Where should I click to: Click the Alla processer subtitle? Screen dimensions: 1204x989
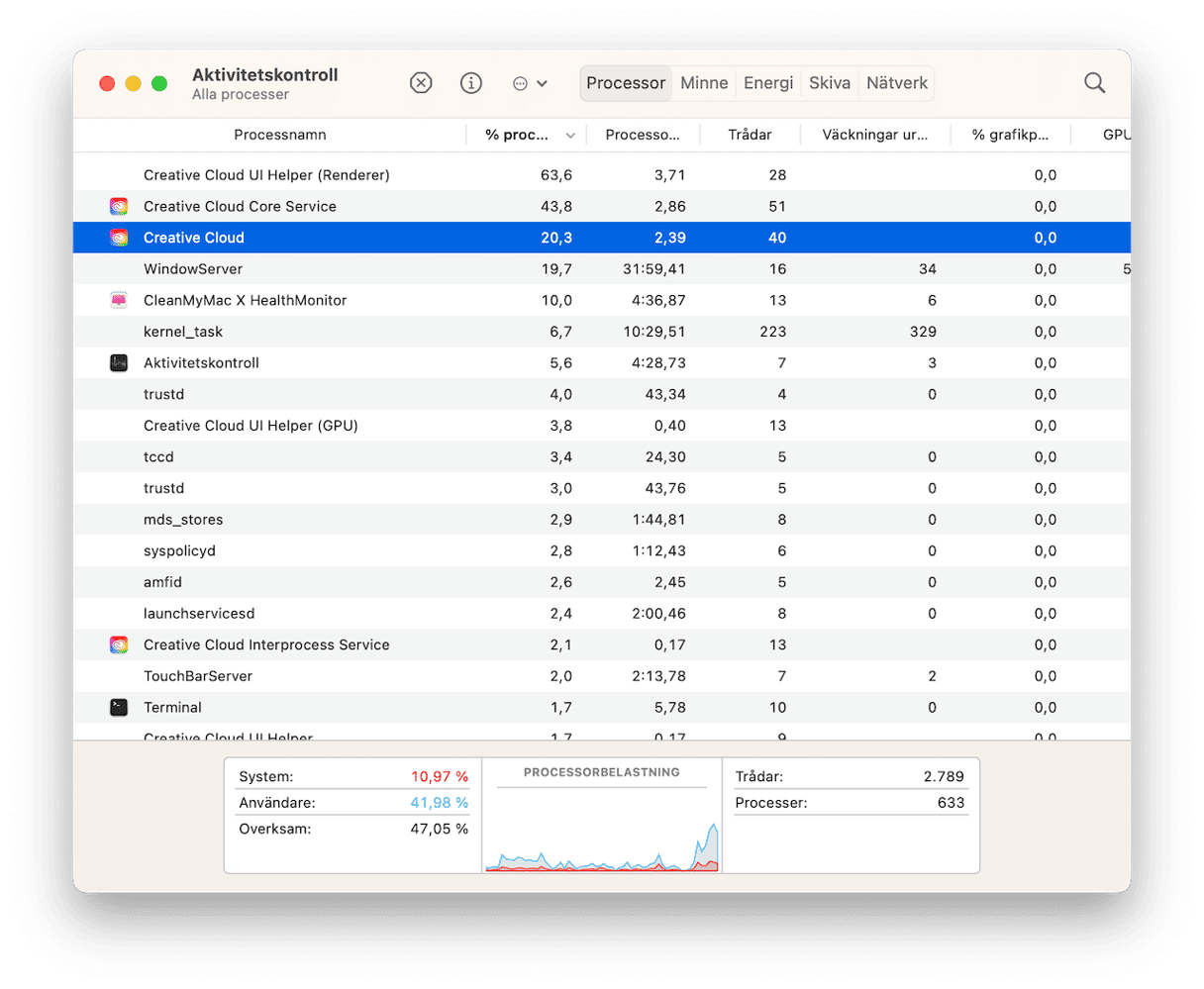[241, 95]
